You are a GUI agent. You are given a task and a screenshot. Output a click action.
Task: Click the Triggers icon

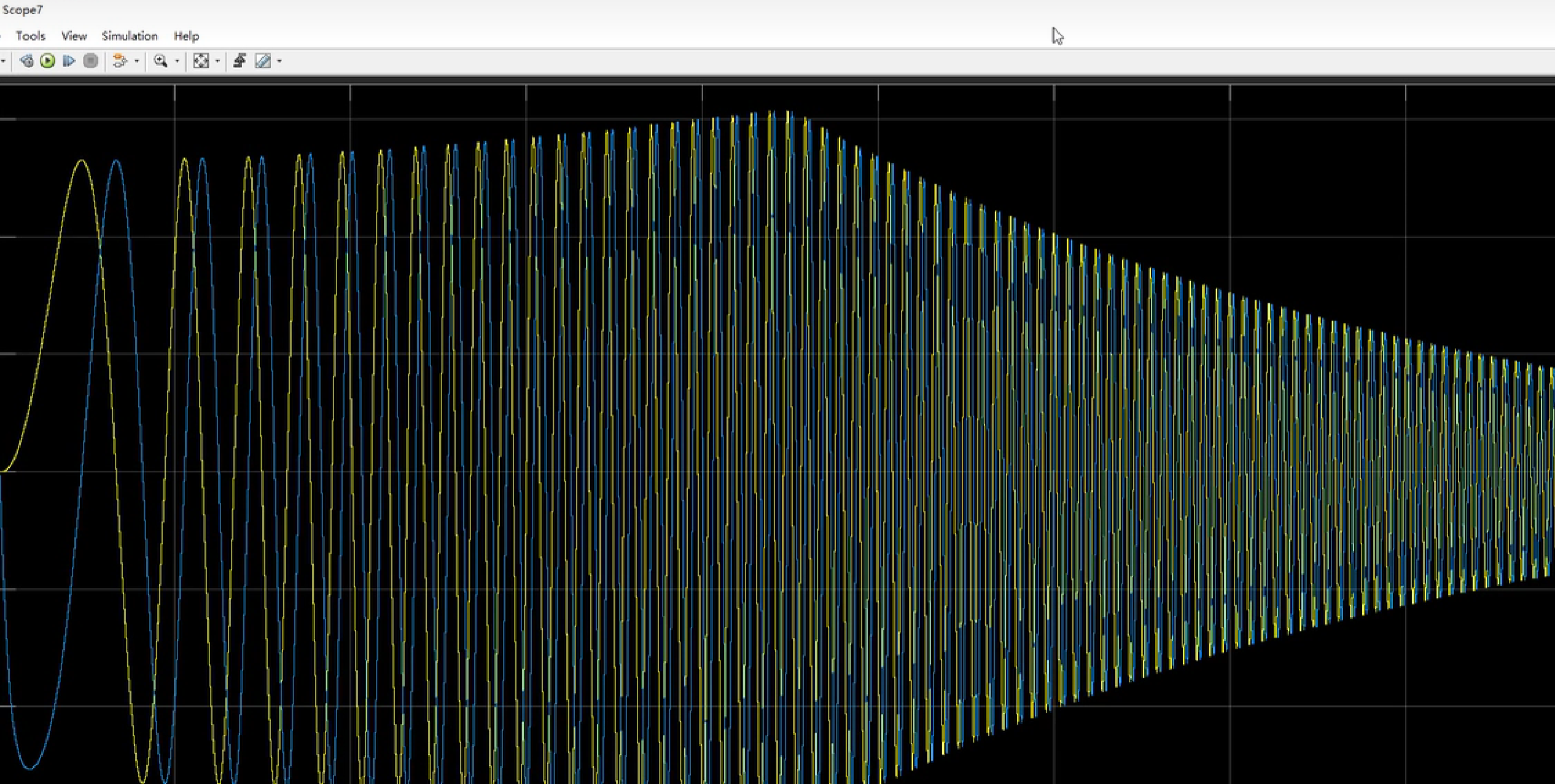coord(240,61)
